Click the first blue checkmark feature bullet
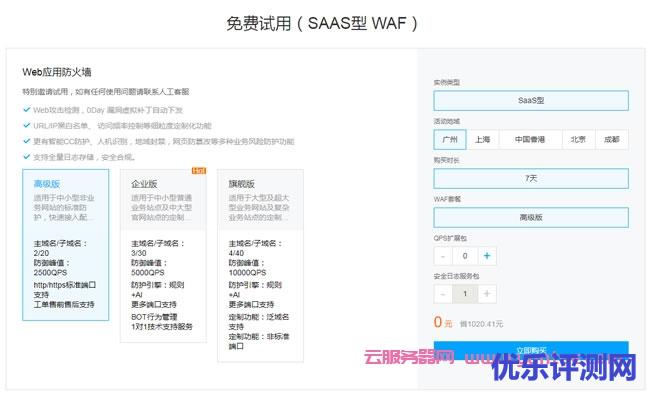The height and width of the screenshot is (394, 650). pos(27,110)
